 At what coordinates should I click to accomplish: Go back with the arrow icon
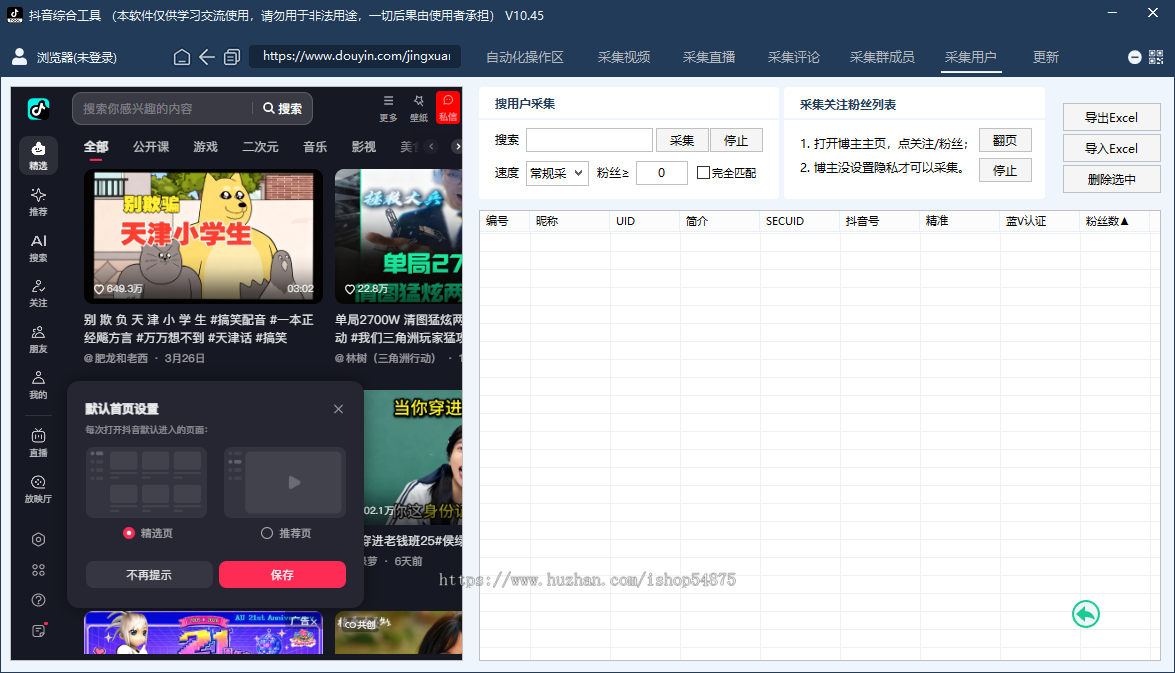[207, 57]
